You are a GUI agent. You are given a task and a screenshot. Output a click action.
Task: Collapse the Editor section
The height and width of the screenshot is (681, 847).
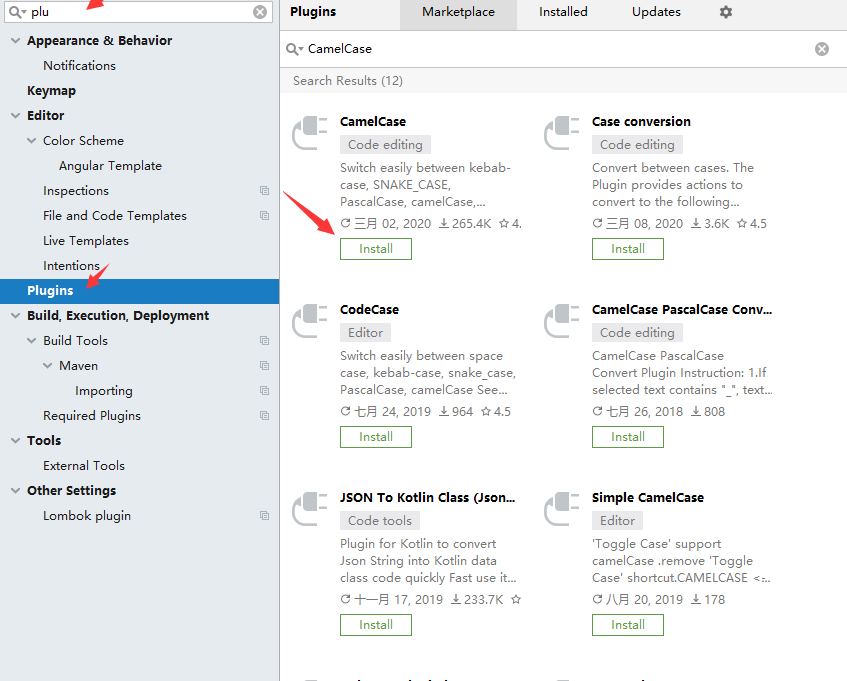click(x=16, y=116)
